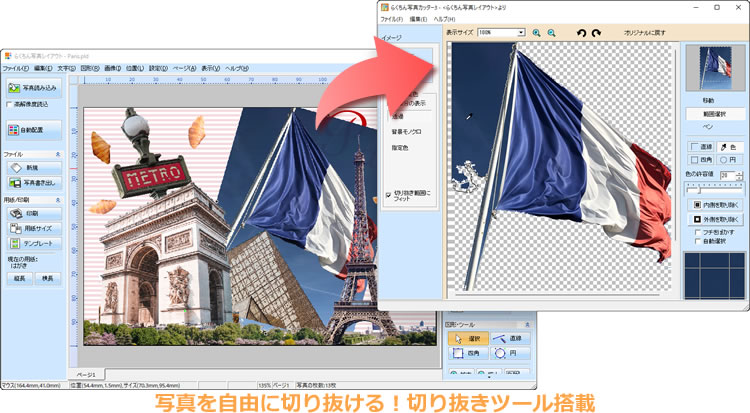
Task: Select the 色 eyedropper color tool in cutter
Action: click(x=729, y=147)
